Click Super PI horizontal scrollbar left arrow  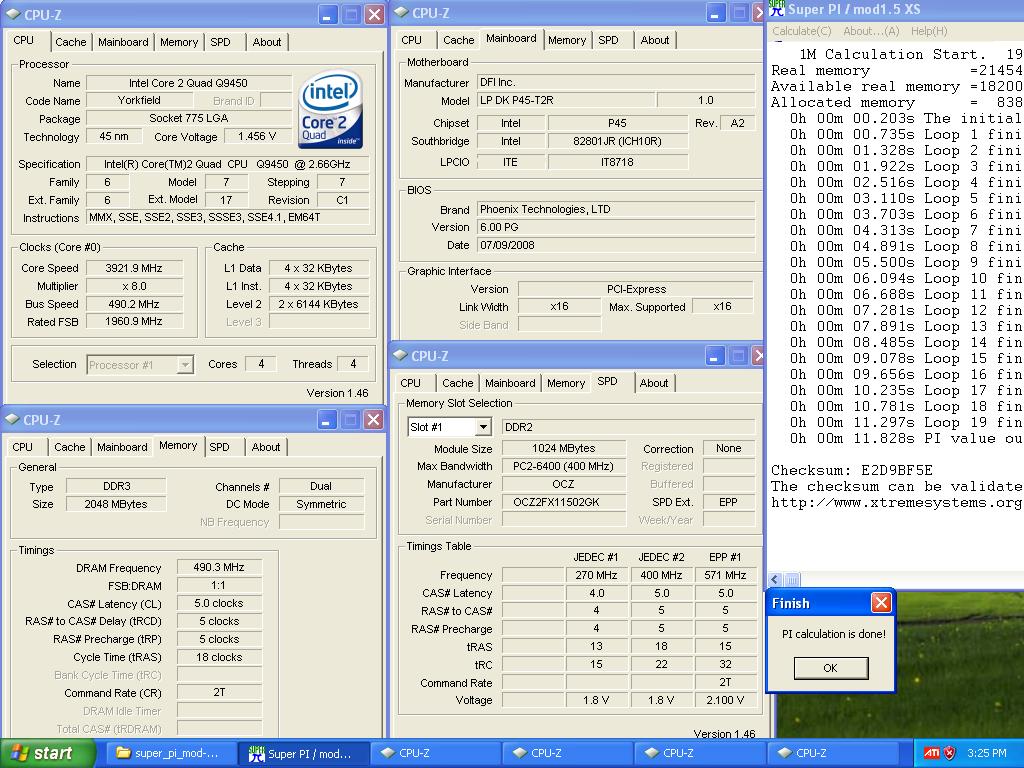click(775, 579)
